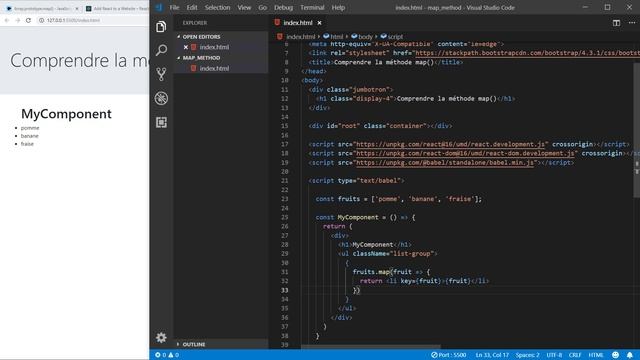Image resolution: width=640 pixels, height=360 pixels.
Task: Open the Edit menu
Action: (192, 7)
